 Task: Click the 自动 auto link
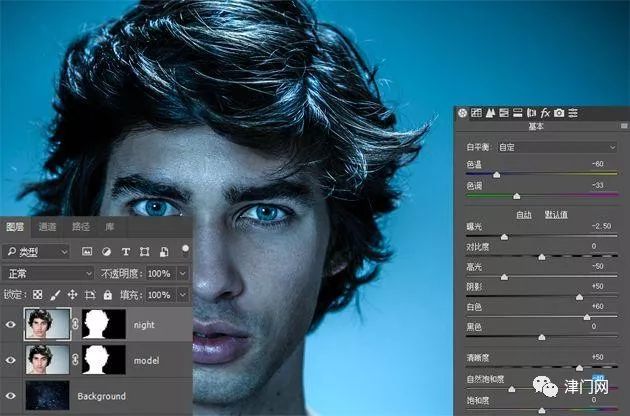[523, 214]
